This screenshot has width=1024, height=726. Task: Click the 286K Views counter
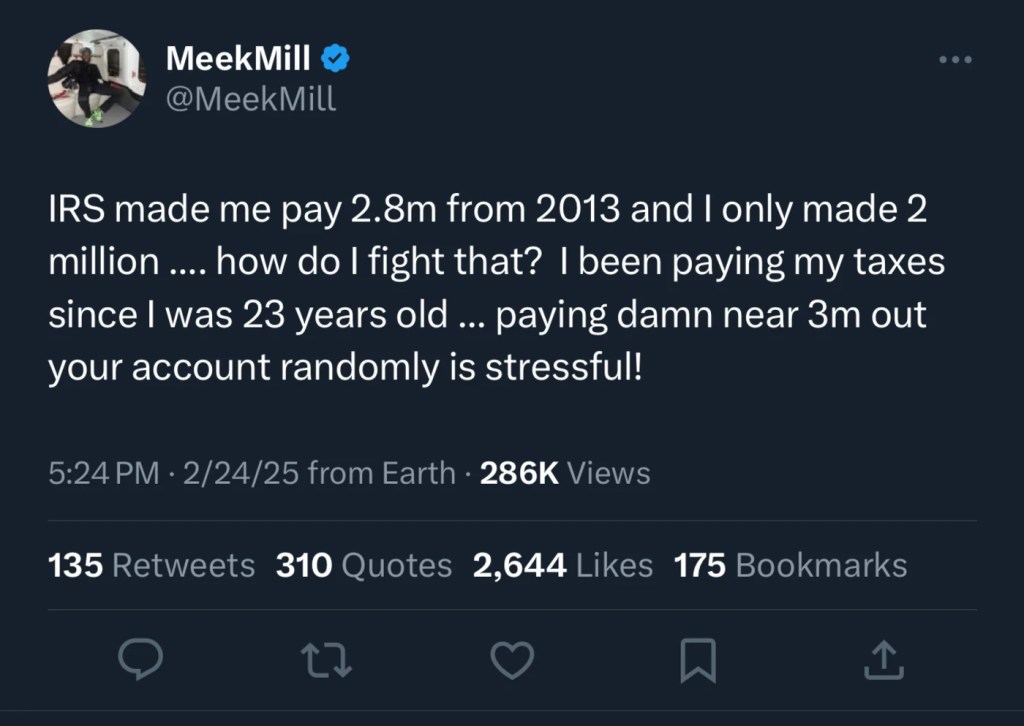click(x=565, y=473)
